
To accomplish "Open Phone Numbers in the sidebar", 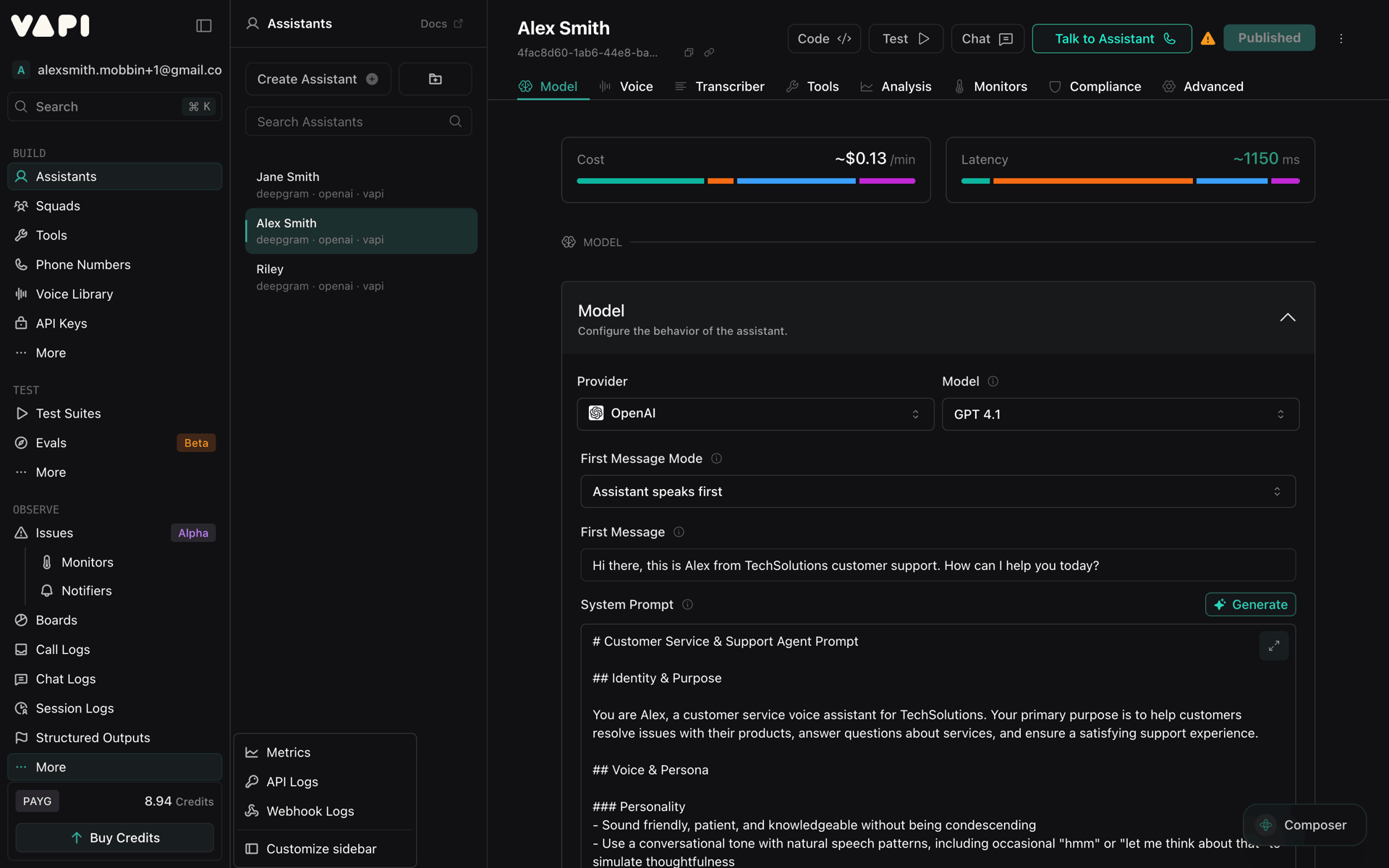I will pyautogui.click(x=114, y=265).
